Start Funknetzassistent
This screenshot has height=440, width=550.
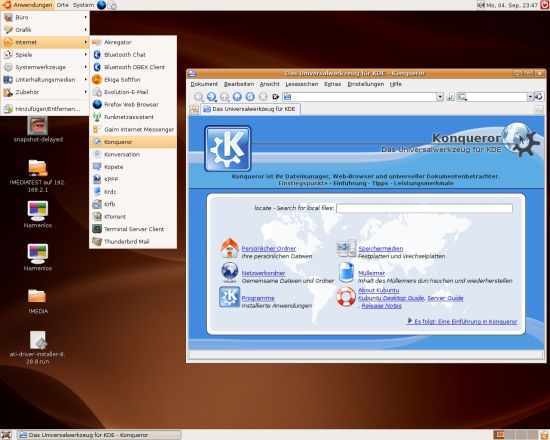(x=133, y=117)
